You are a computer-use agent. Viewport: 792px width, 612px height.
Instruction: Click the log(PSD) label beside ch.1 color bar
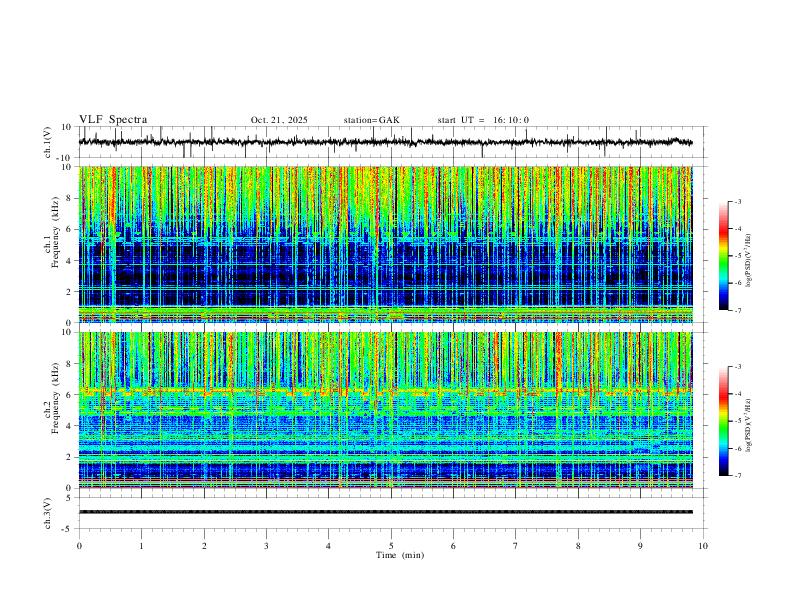(x=749, y=261)
